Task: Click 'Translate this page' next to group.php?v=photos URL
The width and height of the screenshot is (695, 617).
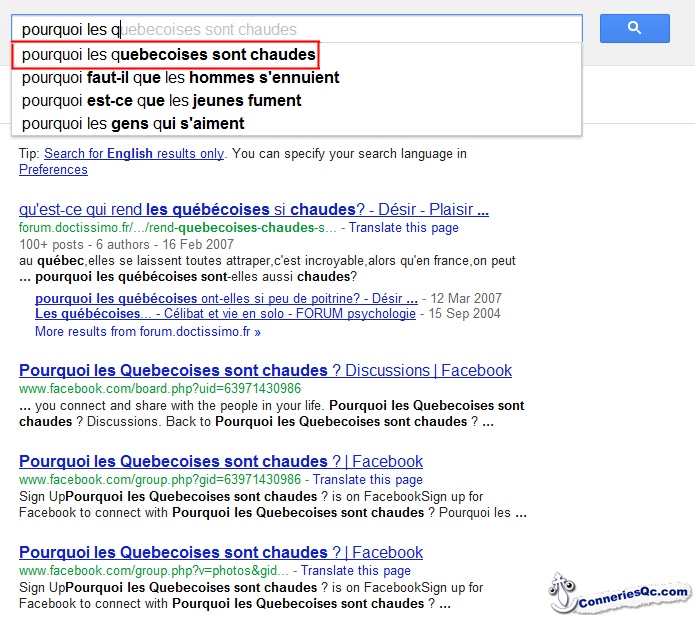Action: [355, 570]
